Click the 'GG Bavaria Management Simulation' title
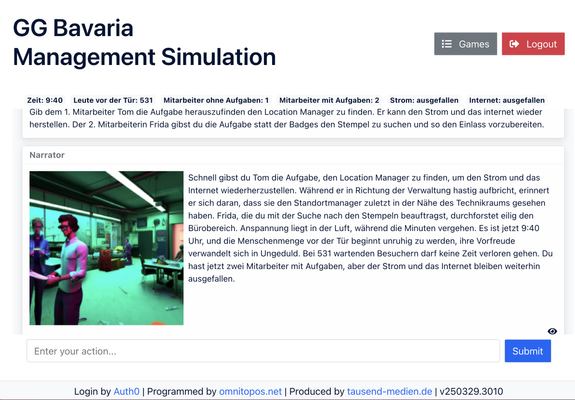 pos(144,43)
